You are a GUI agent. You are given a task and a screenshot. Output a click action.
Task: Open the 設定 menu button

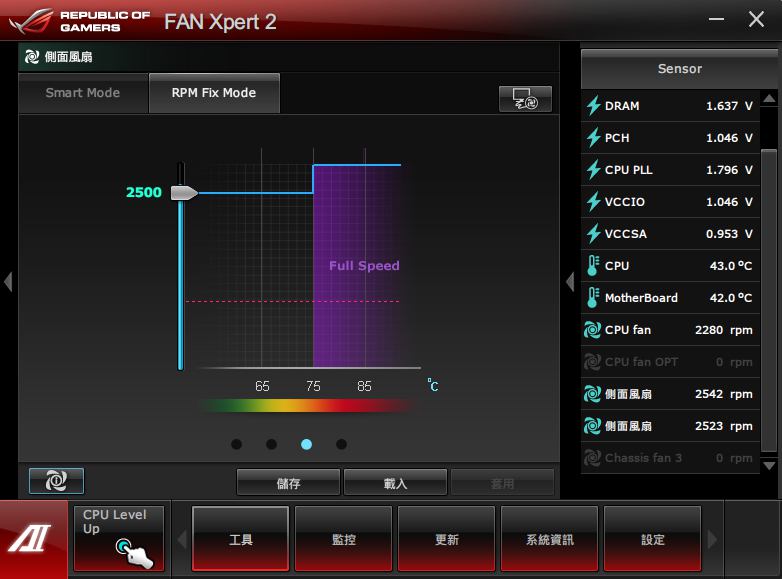652,539
